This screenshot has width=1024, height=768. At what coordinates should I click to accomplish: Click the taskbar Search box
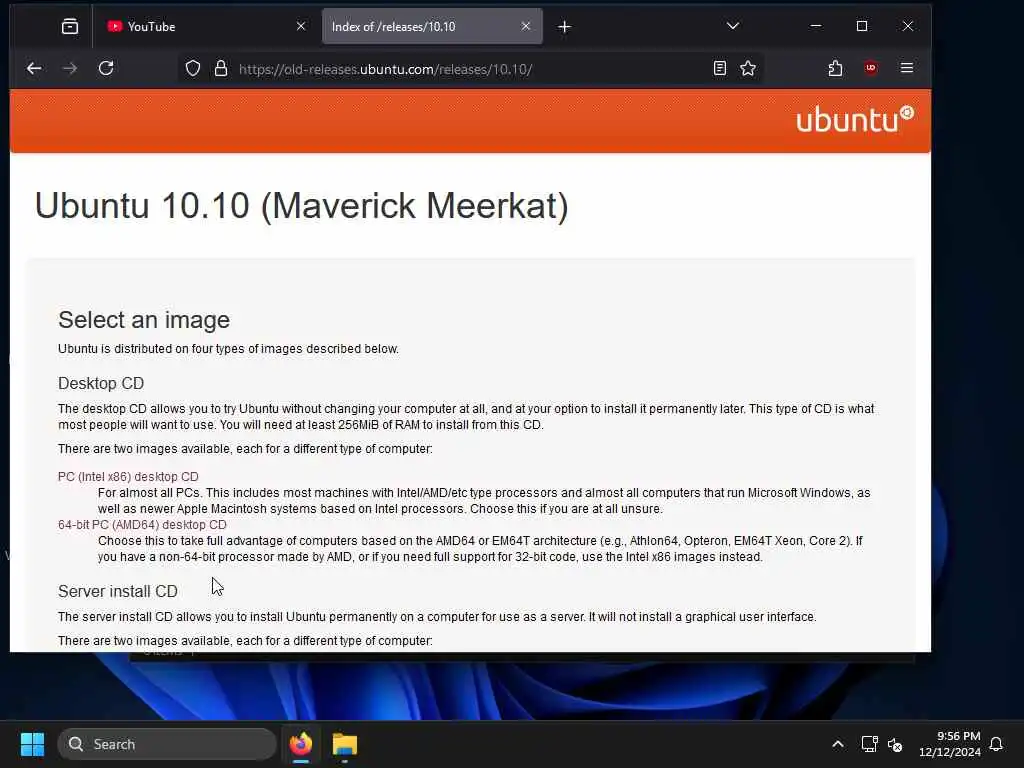pyautogui.click(x=167, y=744)
